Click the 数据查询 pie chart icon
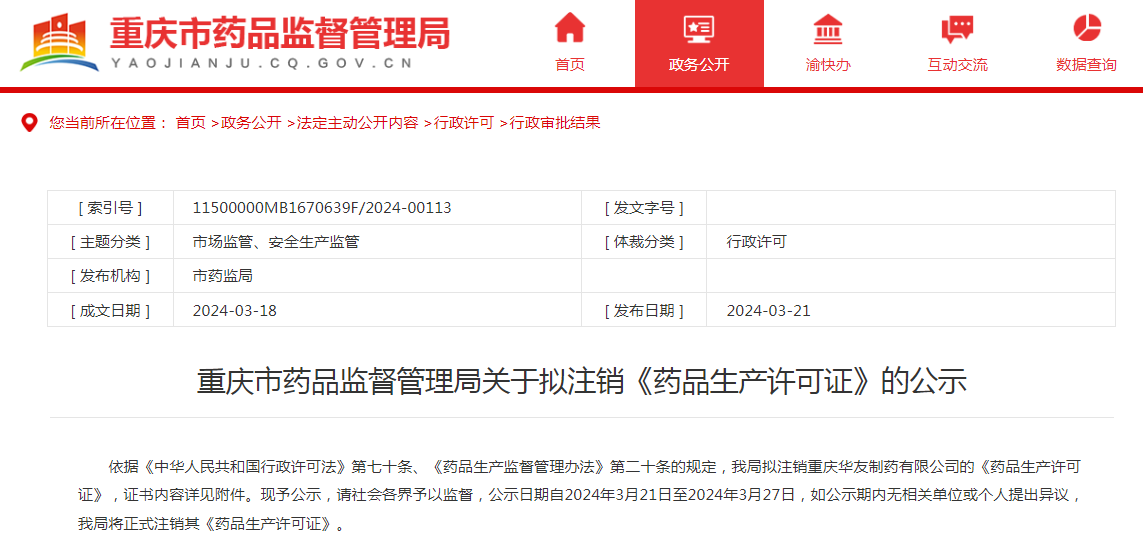 [x=1086, y=28]
